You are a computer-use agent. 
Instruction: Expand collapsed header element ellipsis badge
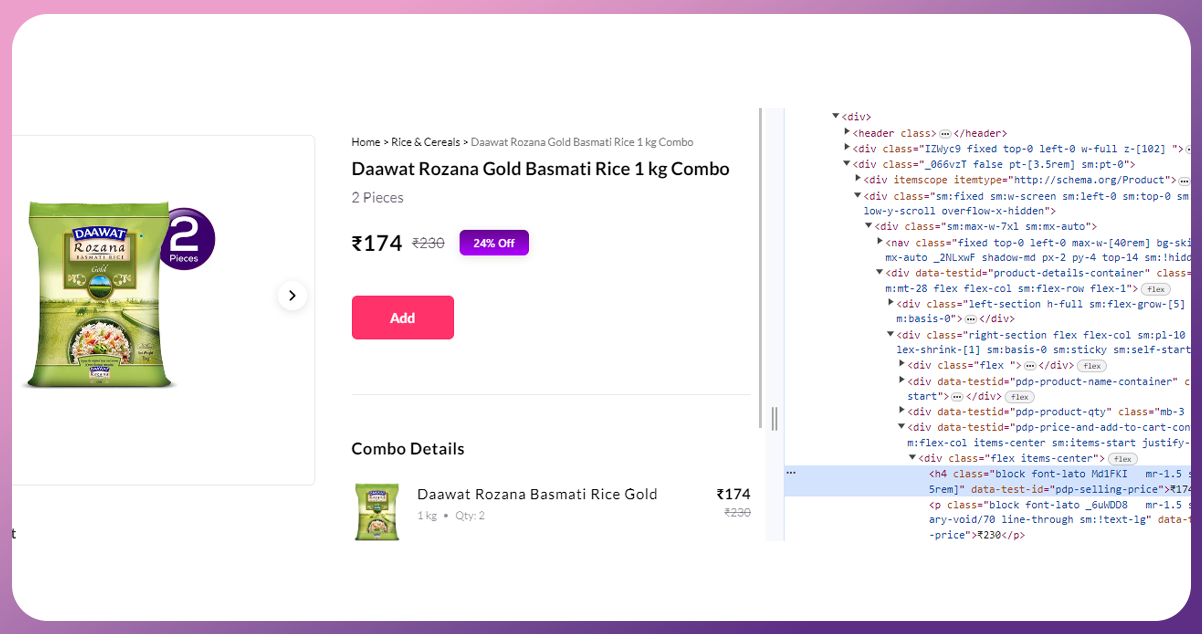(x=944, y=133)
